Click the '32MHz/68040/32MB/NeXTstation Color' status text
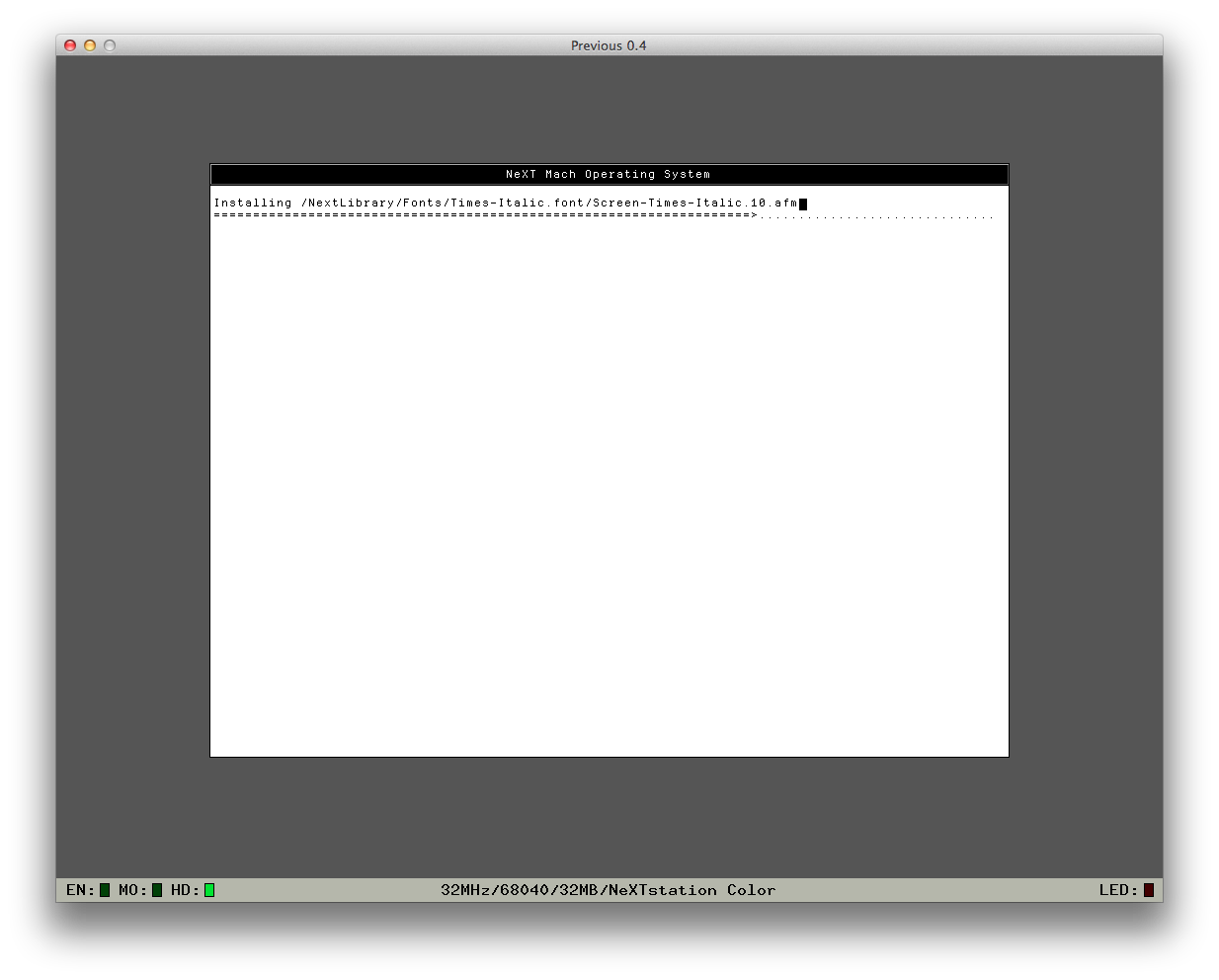1219x980 pixels. (609, 890)
